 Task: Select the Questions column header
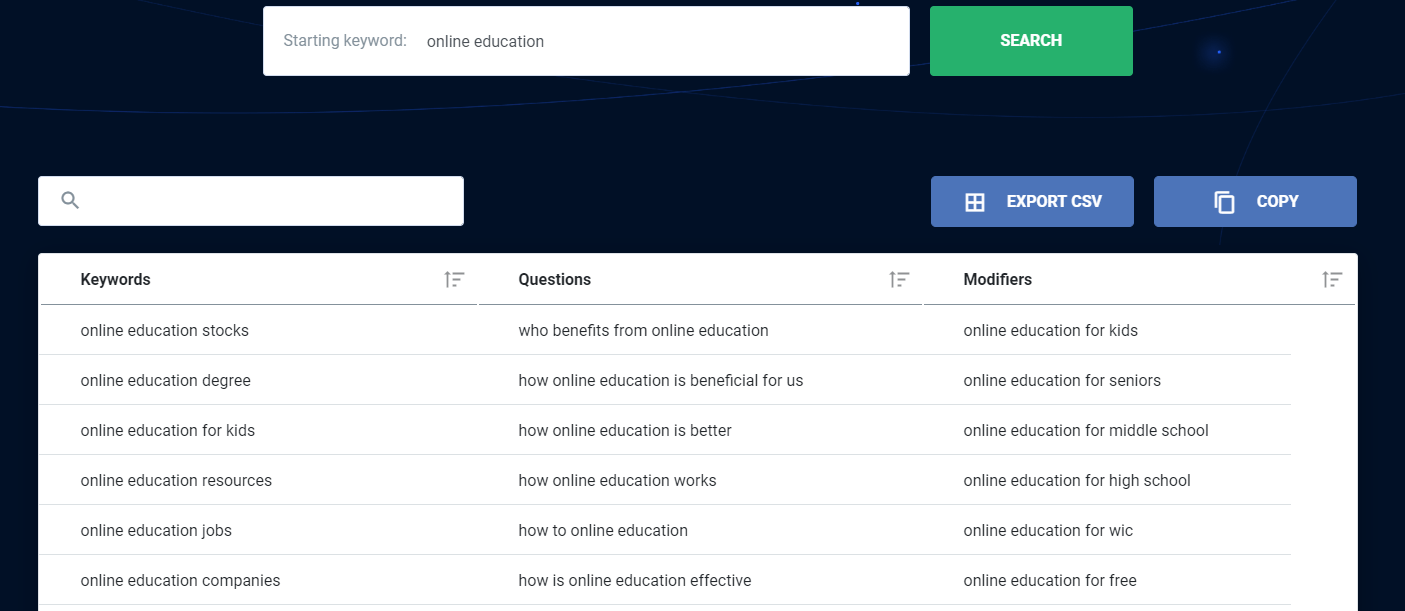coord(554,280)
